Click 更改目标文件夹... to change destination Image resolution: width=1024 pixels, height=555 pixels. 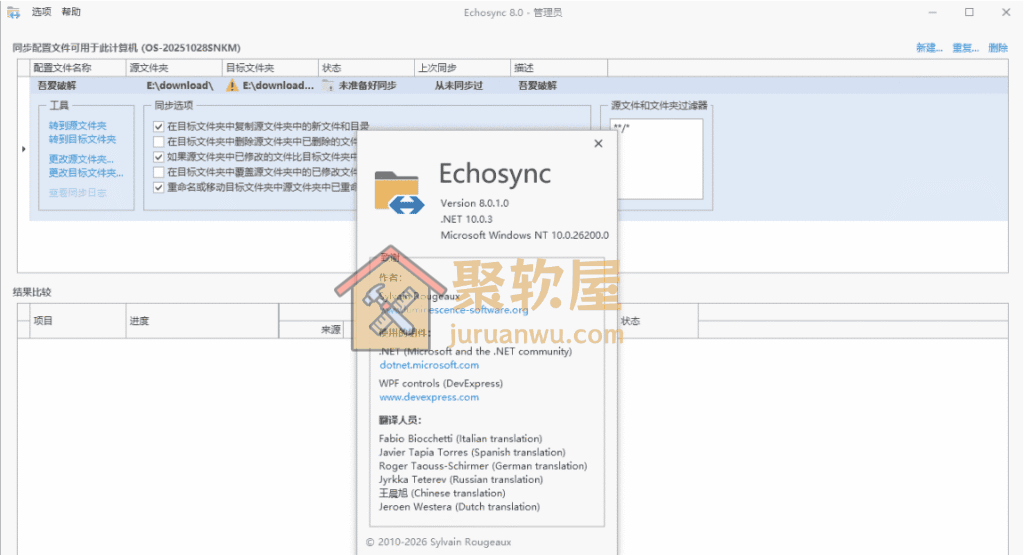coord(86,172)
